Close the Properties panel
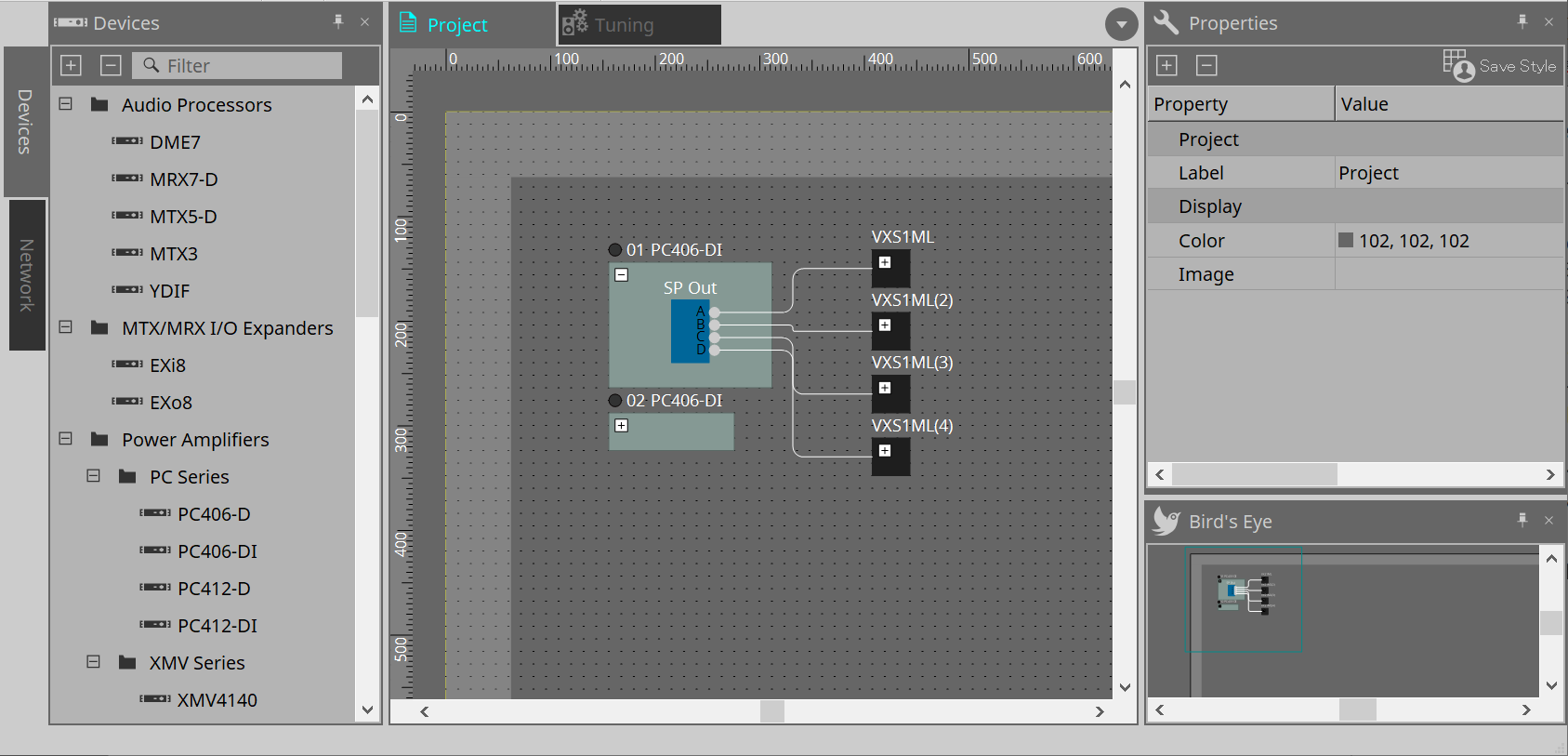This screenshot has width=1568, height=756. tap(1548, 22)
